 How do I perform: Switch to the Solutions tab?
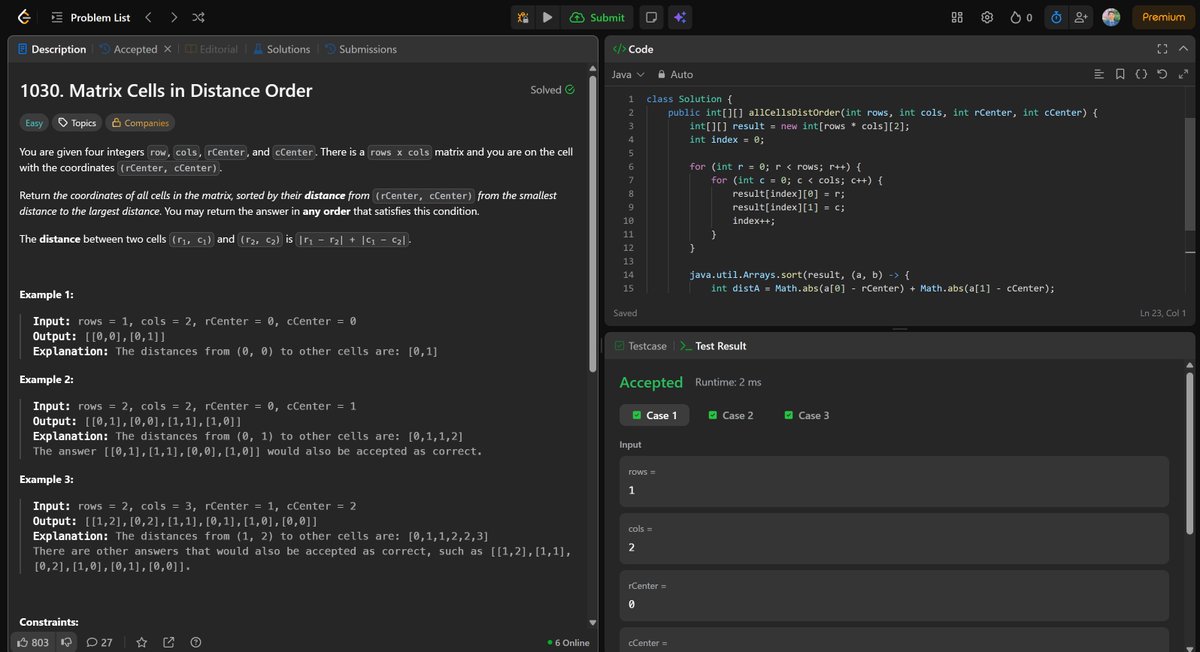281,49
